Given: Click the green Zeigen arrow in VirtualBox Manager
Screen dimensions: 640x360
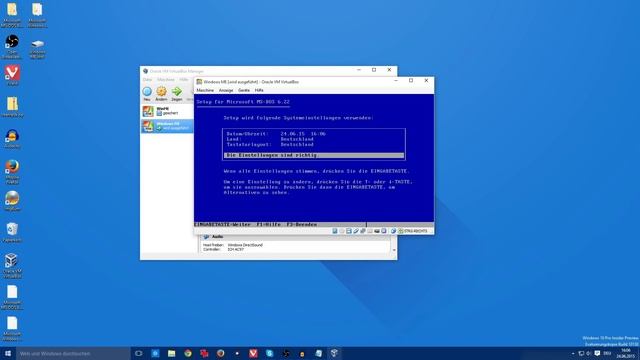Looking at the screenshot, I should point(177,92).
